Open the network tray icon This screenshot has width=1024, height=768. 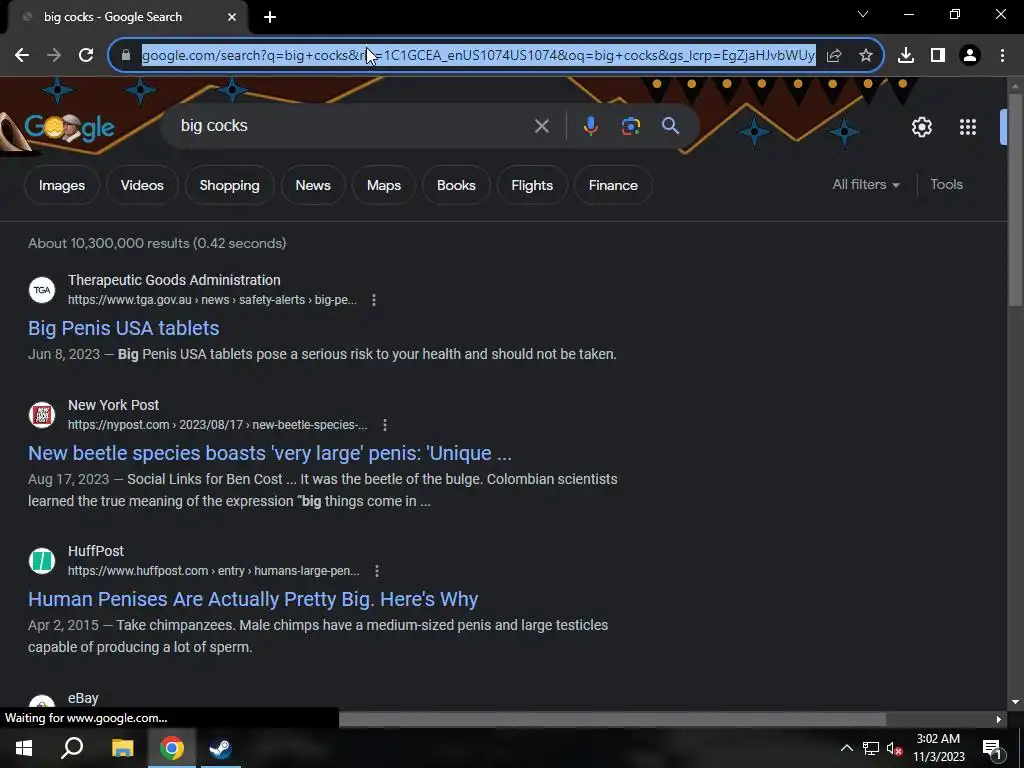(x=871, y=748)
